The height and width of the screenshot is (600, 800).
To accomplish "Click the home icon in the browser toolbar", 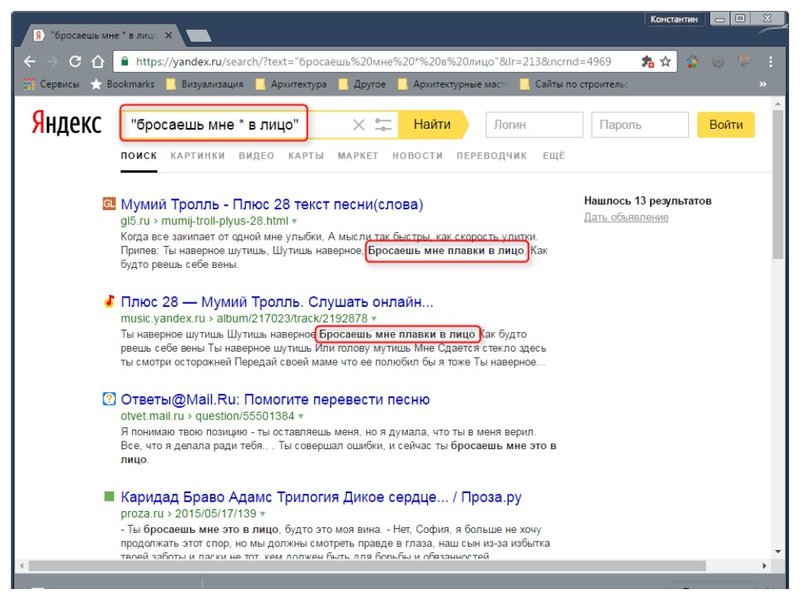I will [x=99, y=60].
